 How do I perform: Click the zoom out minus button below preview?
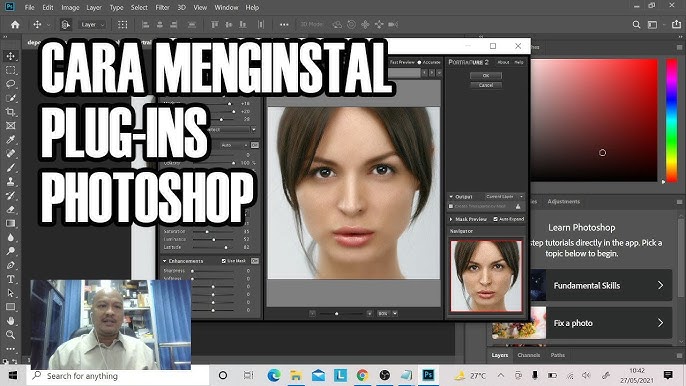coord(312,313)
